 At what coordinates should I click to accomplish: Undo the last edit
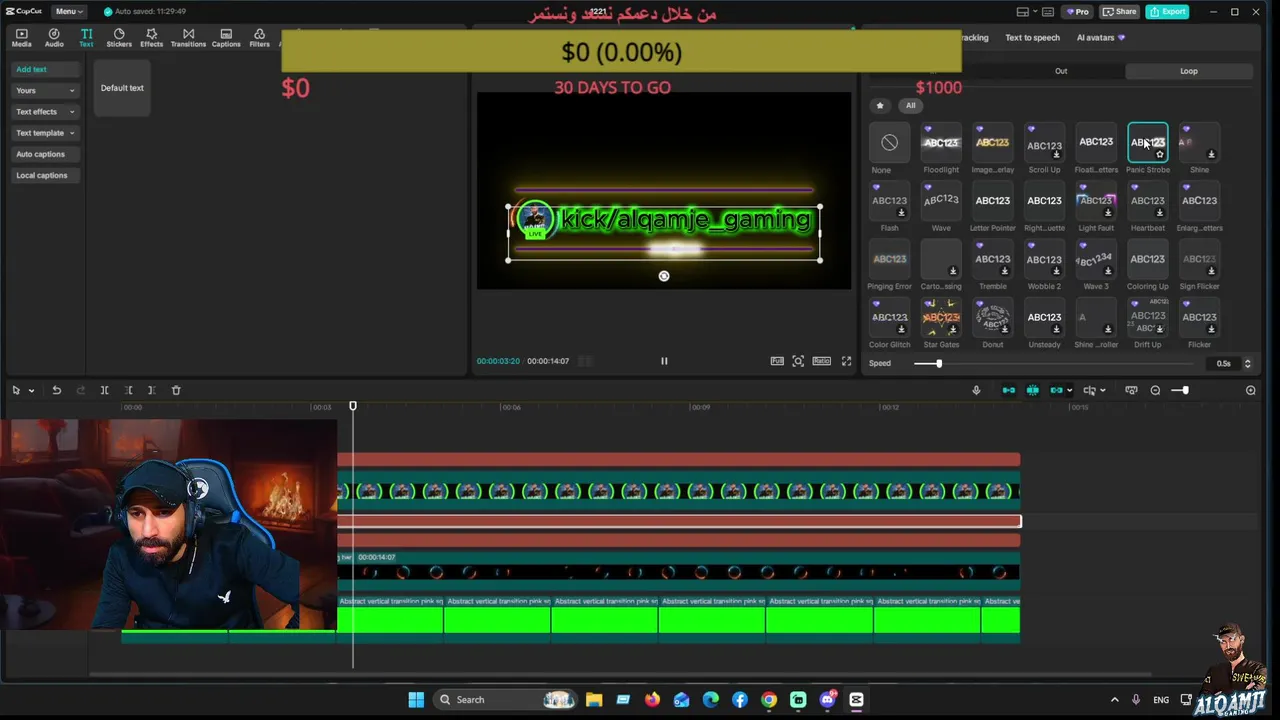coord(56,390)
